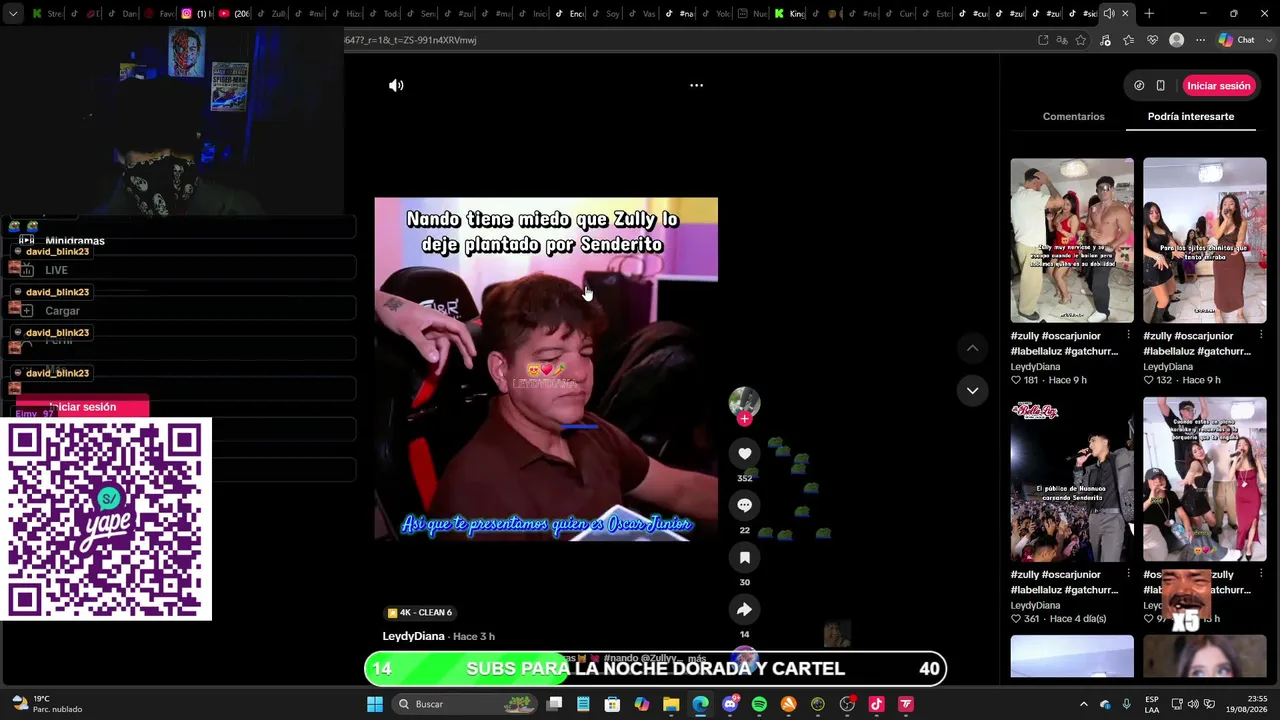Bookmark the video with the save icon
Image resolution: width=1280 pixels, height=720 pixels.
coord(744,558)
